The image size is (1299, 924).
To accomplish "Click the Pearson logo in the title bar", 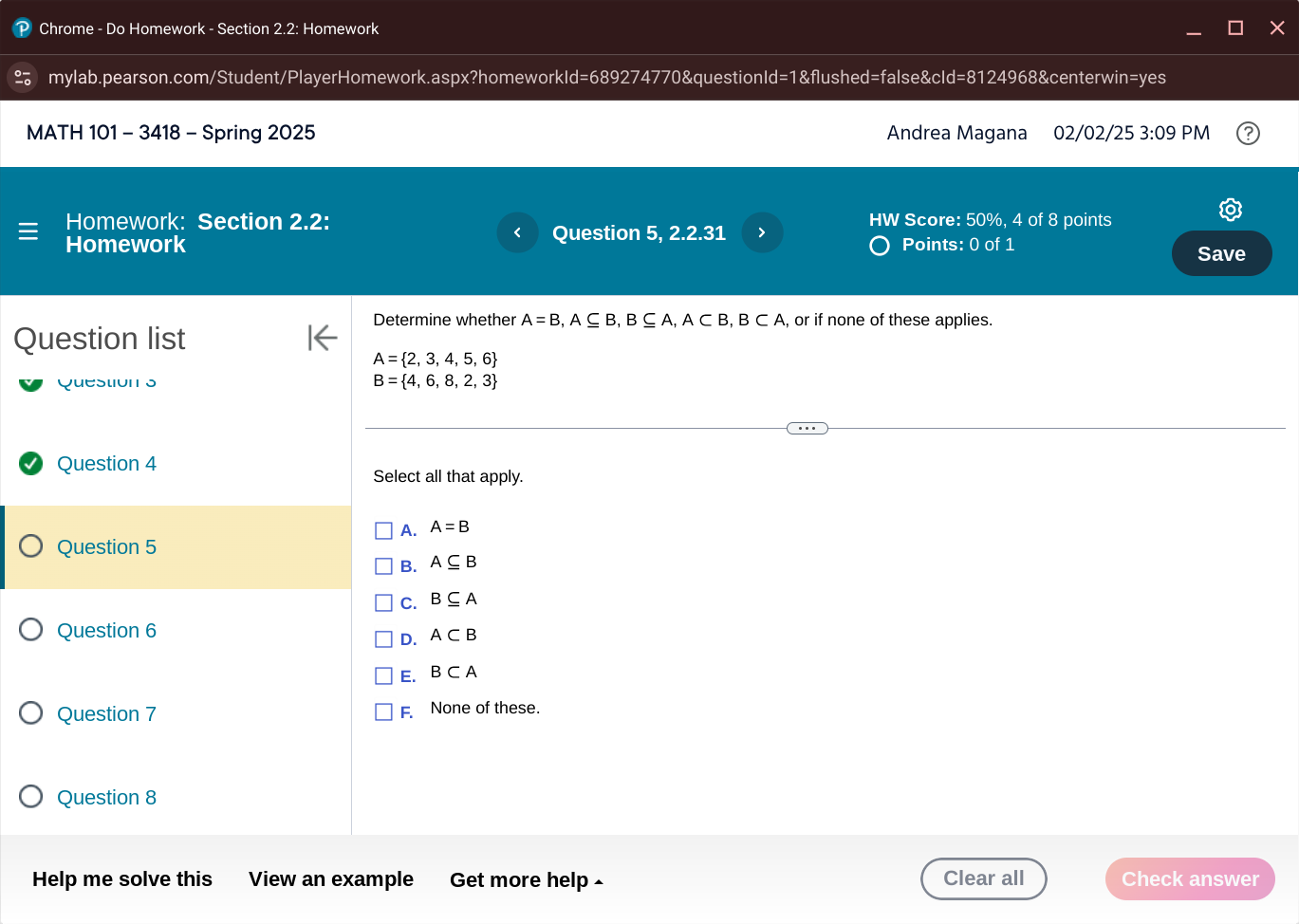I will coord(20,28).
